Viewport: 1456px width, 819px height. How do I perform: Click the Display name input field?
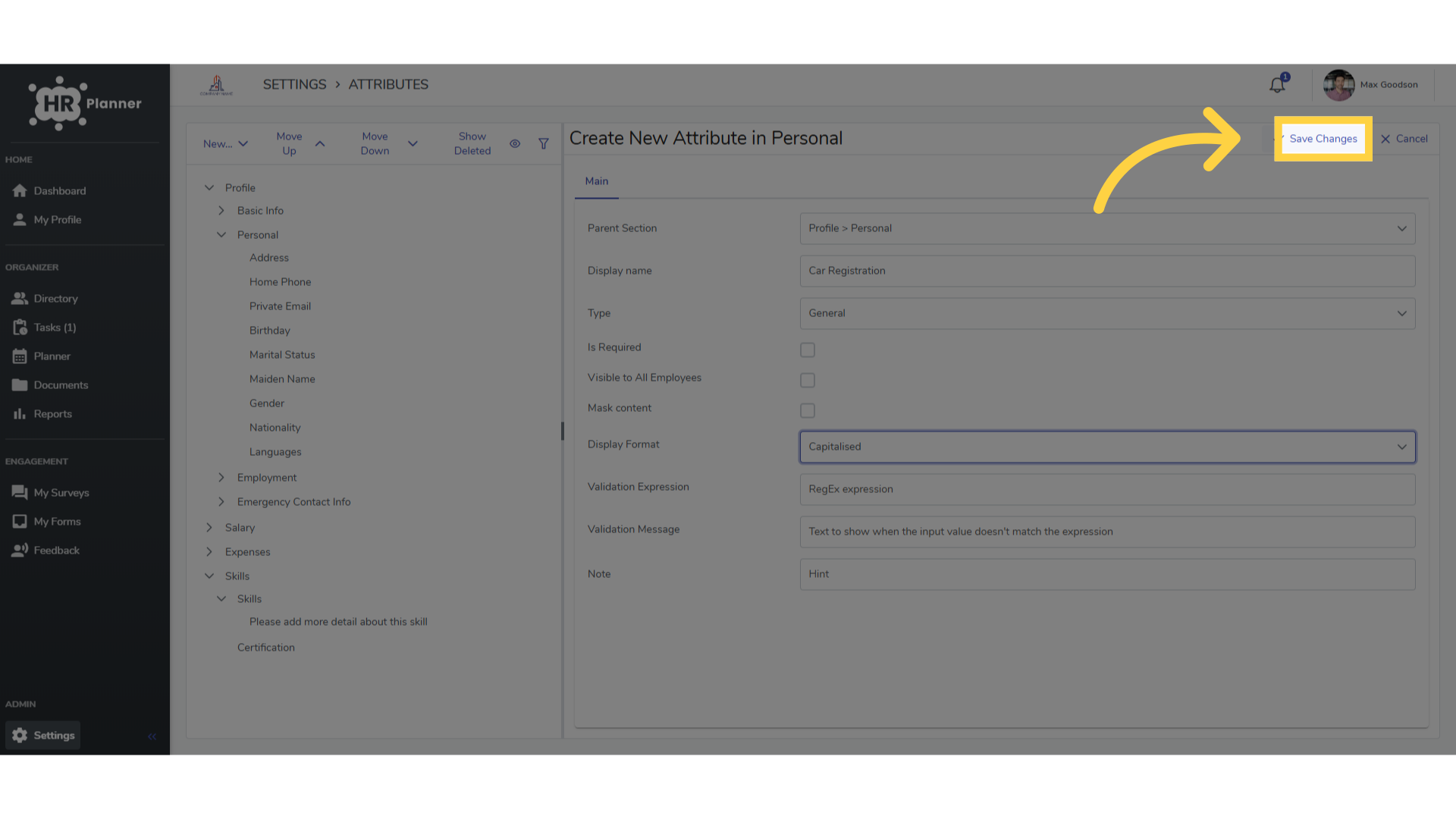(1107, 271)
